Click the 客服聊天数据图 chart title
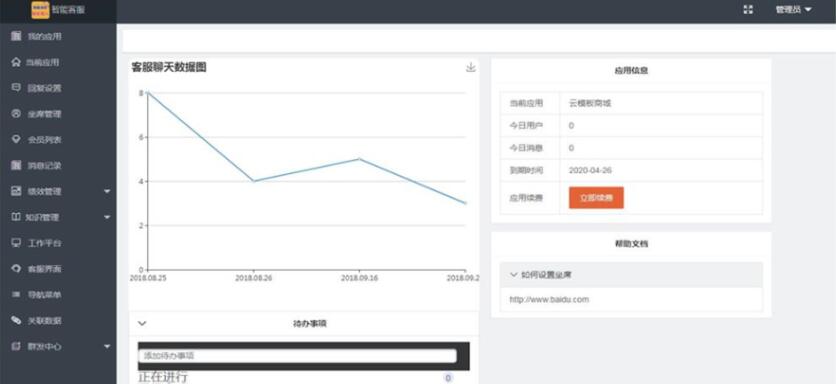Viewport: 836px width, 384px height. (169, 67)
